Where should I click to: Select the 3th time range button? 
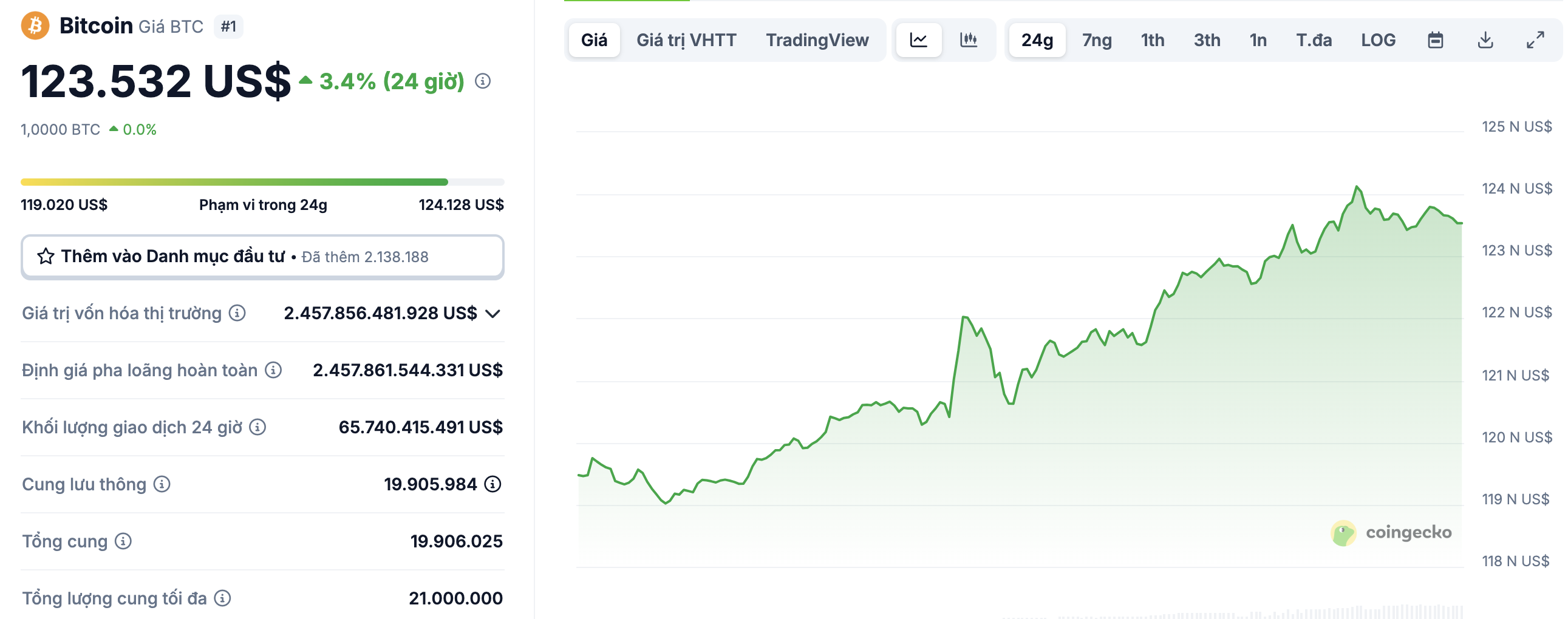tap(1207, 40)
